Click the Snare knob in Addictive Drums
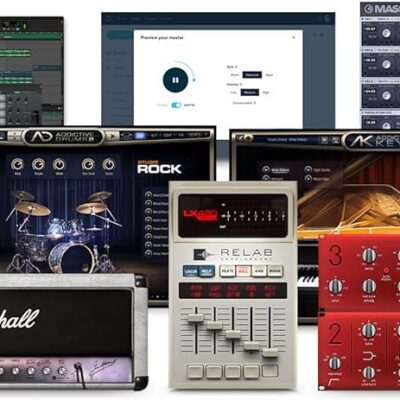 (38, 164)
